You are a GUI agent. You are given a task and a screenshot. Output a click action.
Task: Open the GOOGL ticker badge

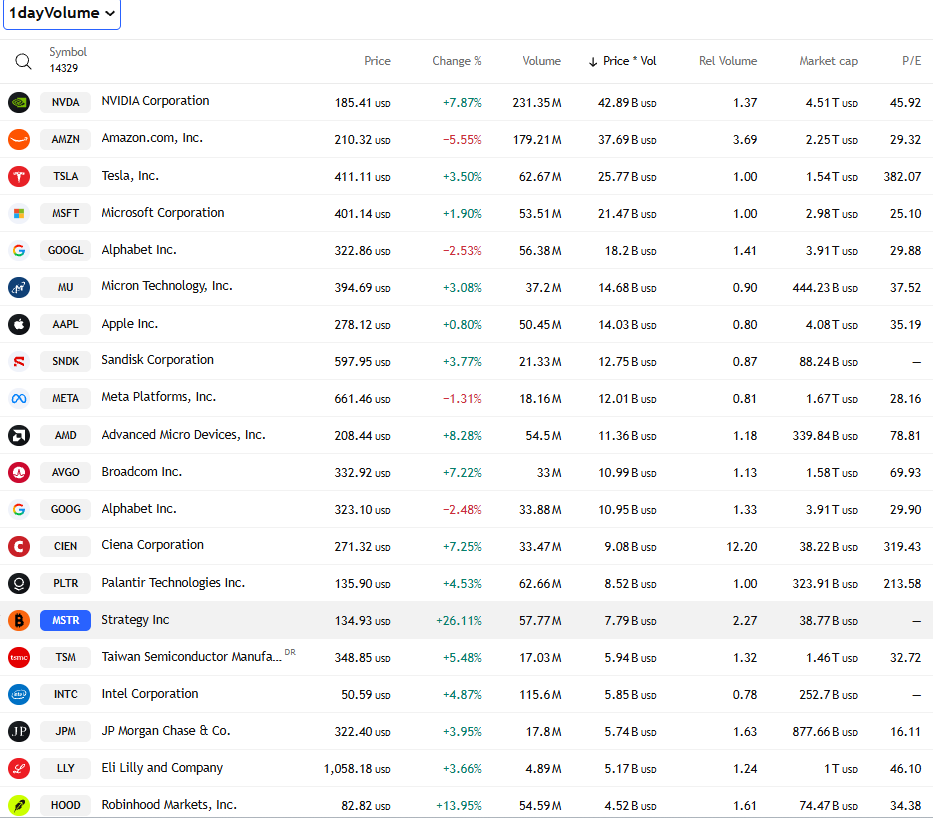coord(65,250)
